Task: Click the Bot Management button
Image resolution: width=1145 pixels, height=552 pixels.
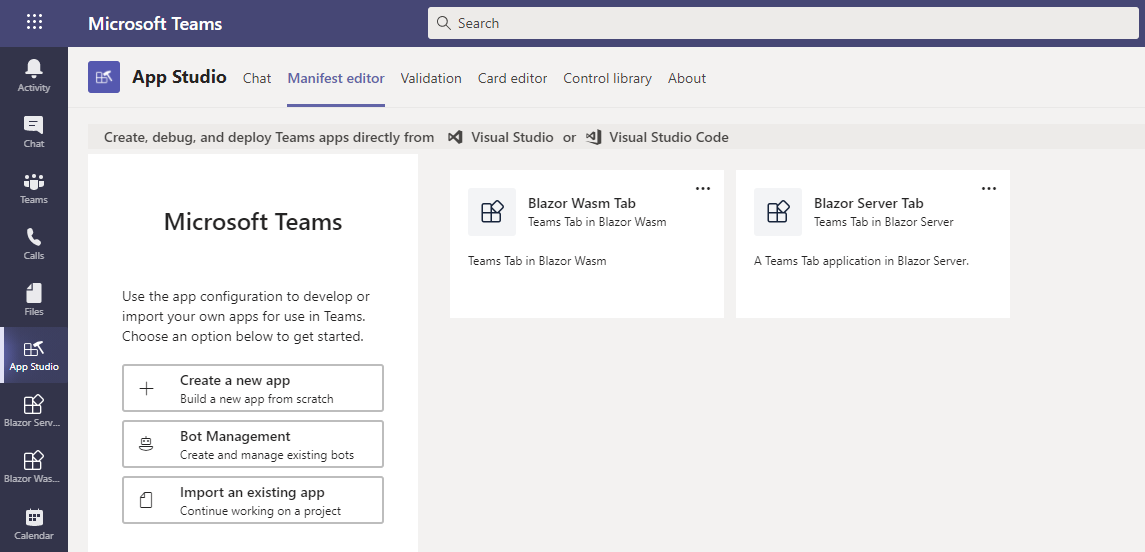Action: (x=253, y=444)
